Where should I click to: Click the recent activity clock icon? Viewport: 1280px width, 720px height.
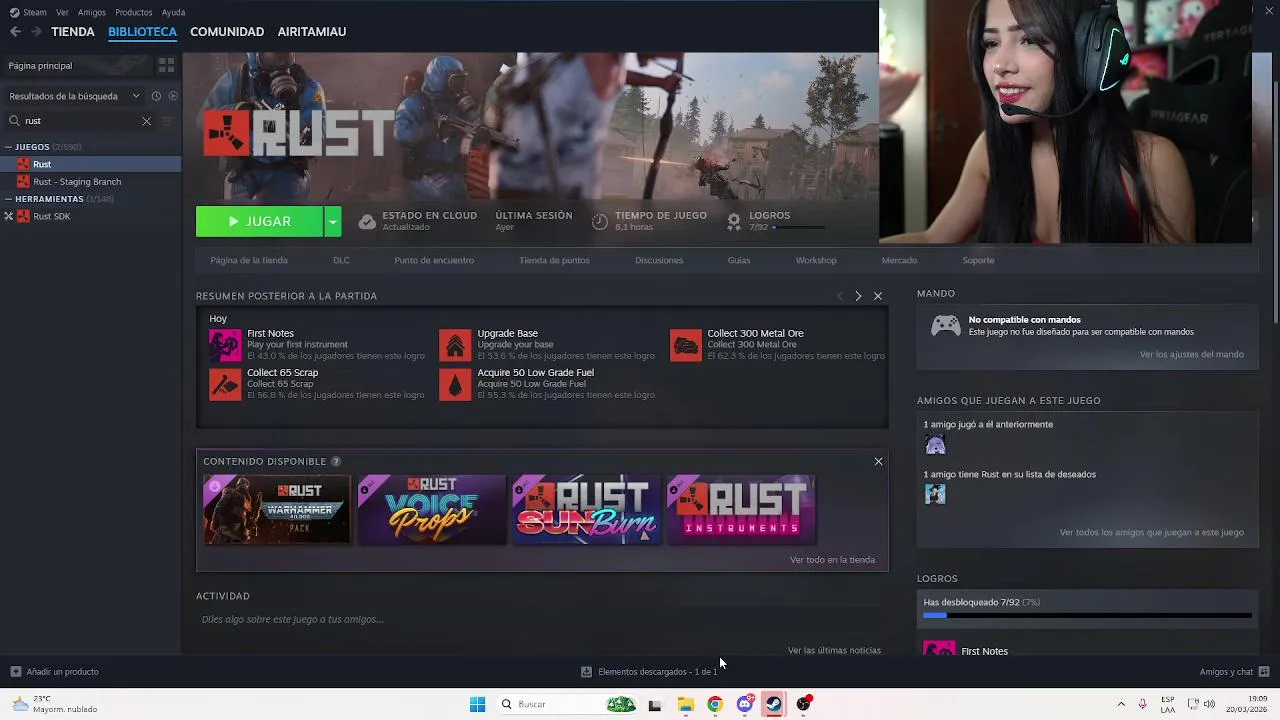[x=156, y=96]
